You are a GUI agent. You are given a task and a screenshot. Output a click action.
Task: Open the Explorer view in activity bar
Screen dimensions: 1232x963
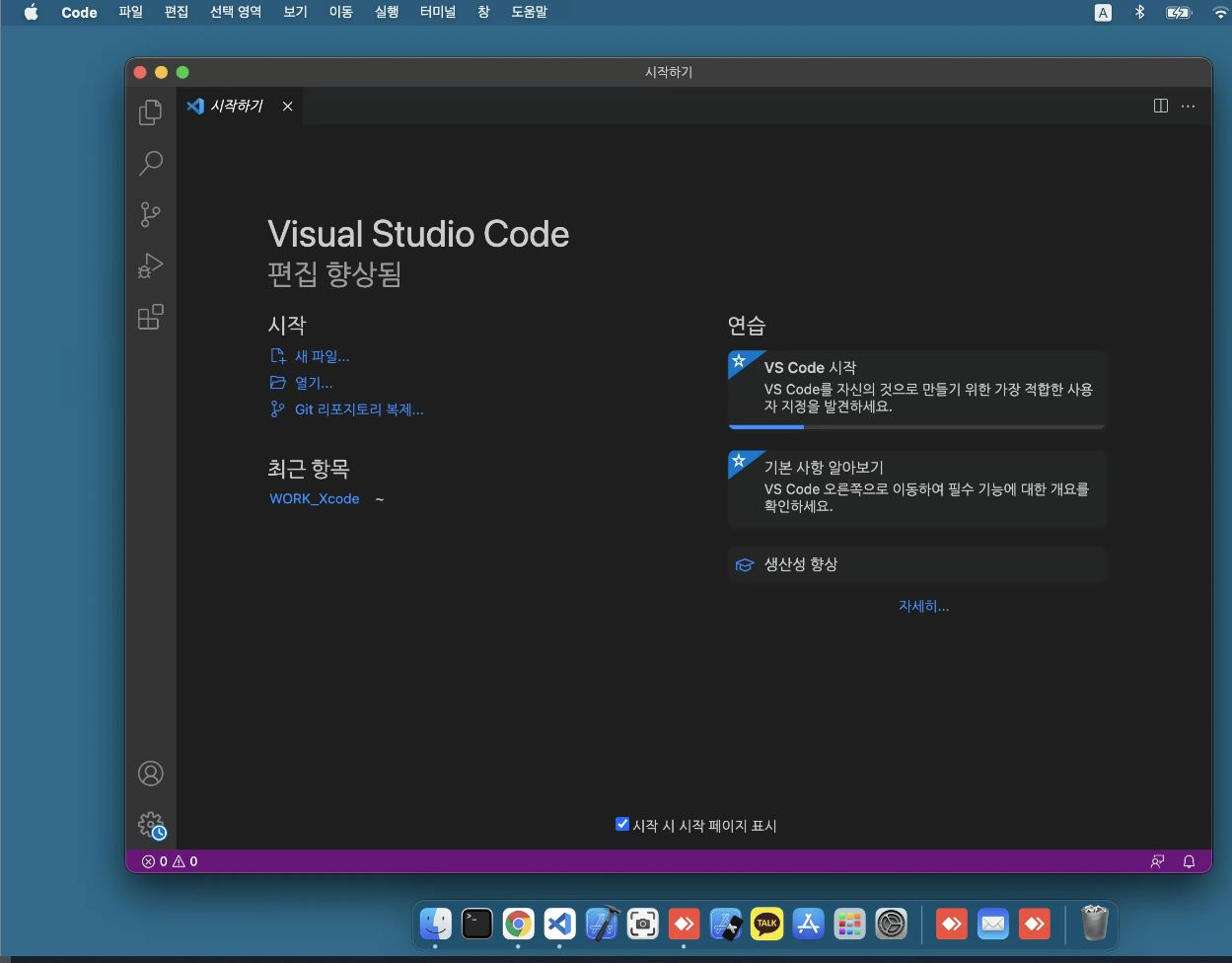[150, 111]
